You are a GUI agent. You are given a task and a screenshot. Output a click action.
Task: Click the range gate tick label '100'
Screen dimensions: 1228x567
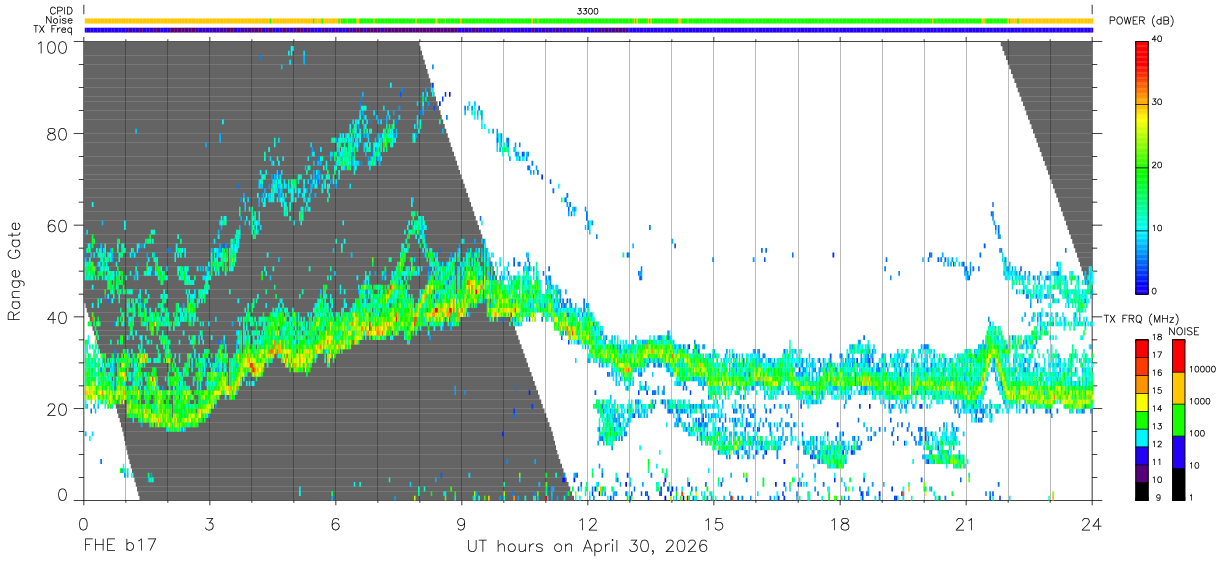[53, 46]
